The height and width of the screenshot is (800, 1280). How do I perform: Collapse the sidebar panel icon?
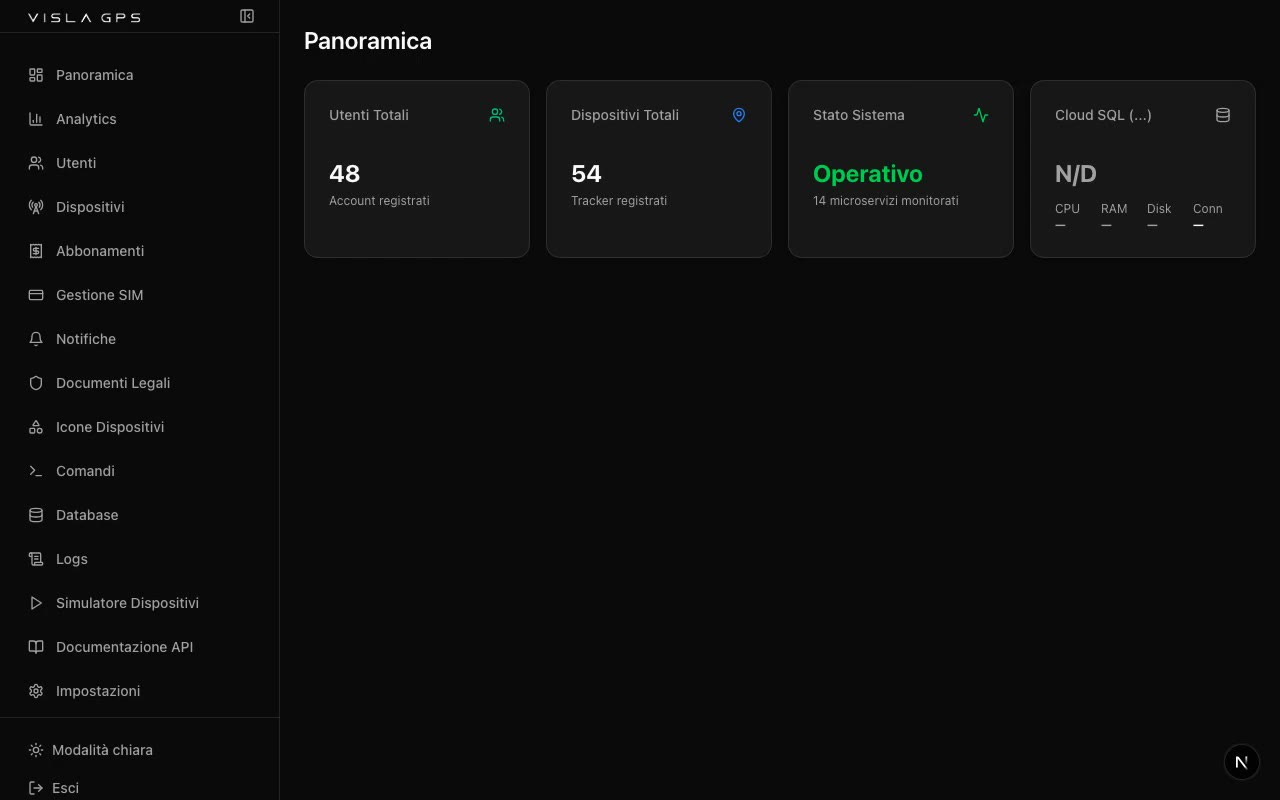pyautogui.click(x=247, y=16)
